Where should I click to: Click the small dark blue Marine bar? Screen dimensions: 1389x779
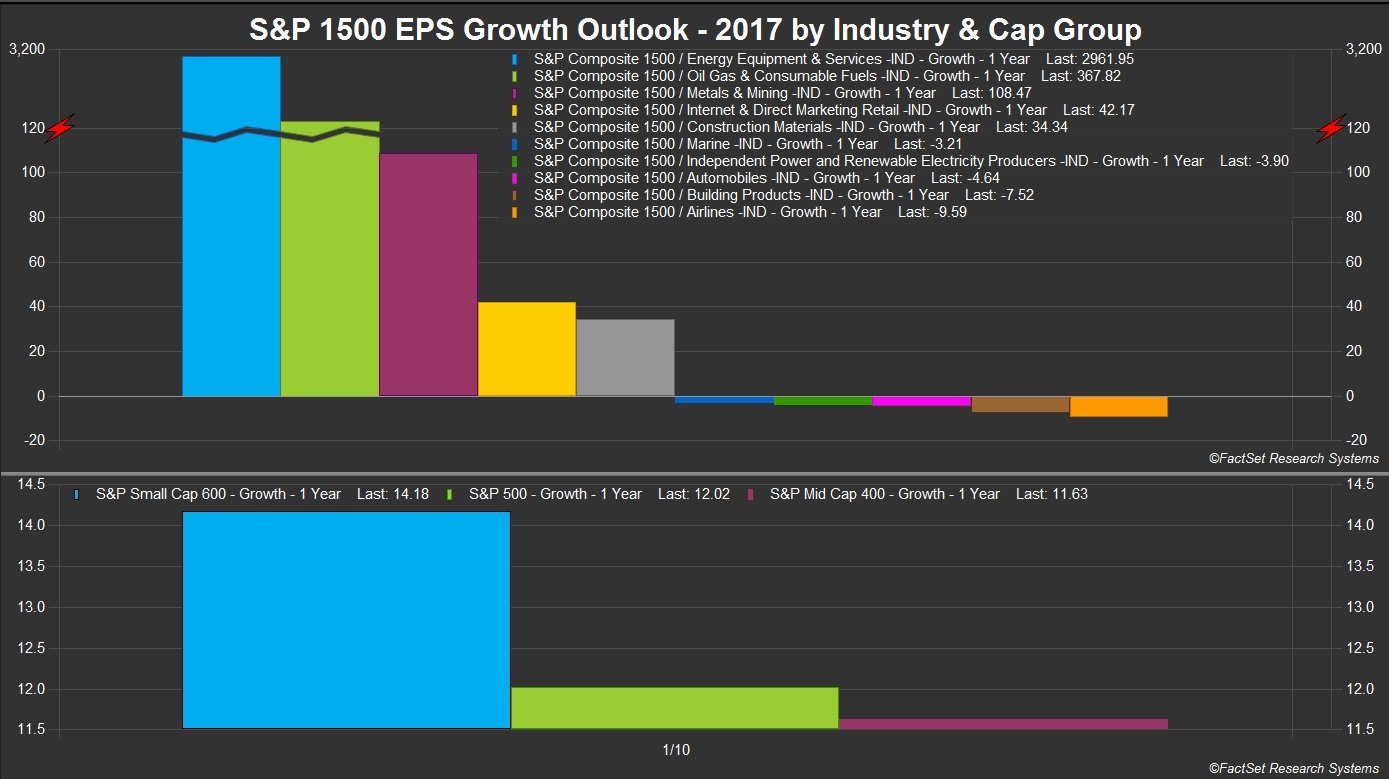click(x=725, y=400)
